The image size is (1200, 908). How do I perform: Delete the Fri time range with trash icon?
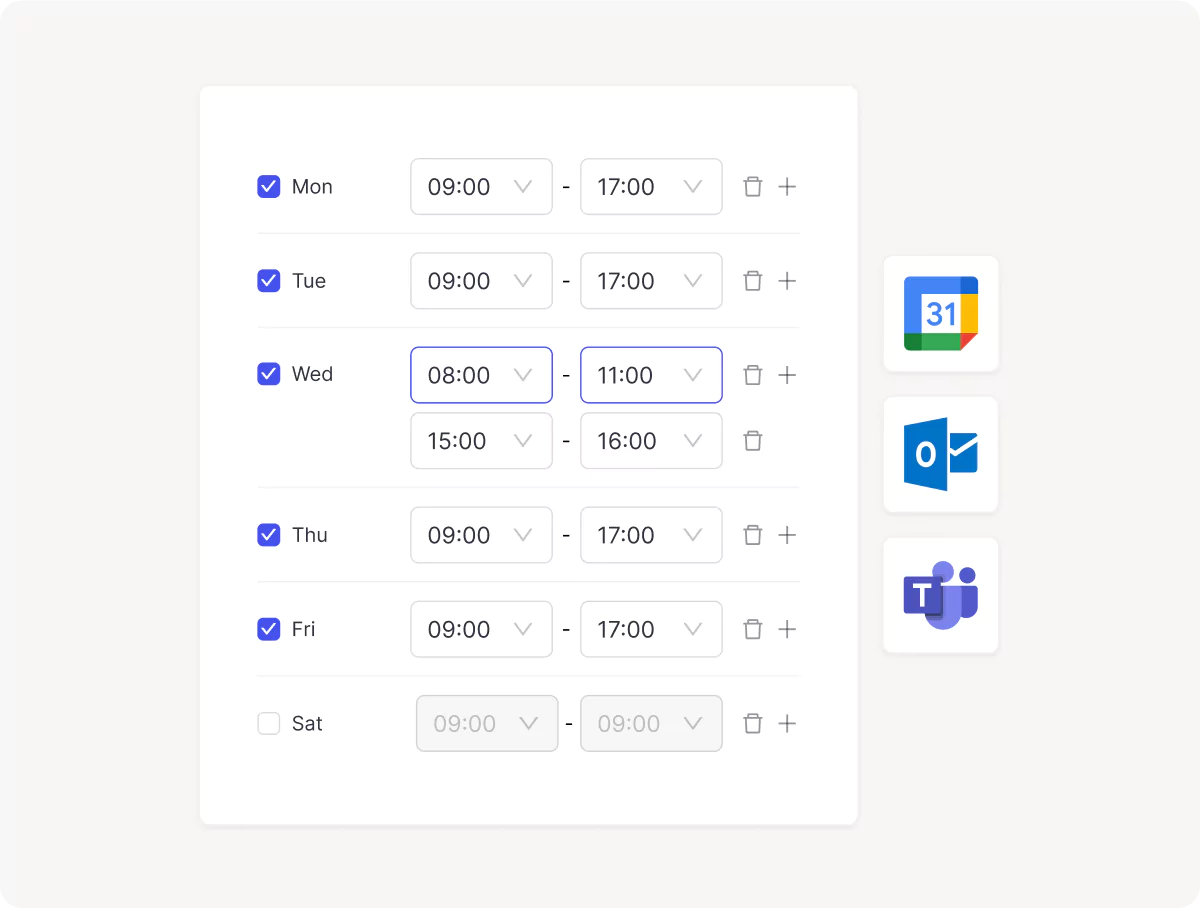pos(753,629)
